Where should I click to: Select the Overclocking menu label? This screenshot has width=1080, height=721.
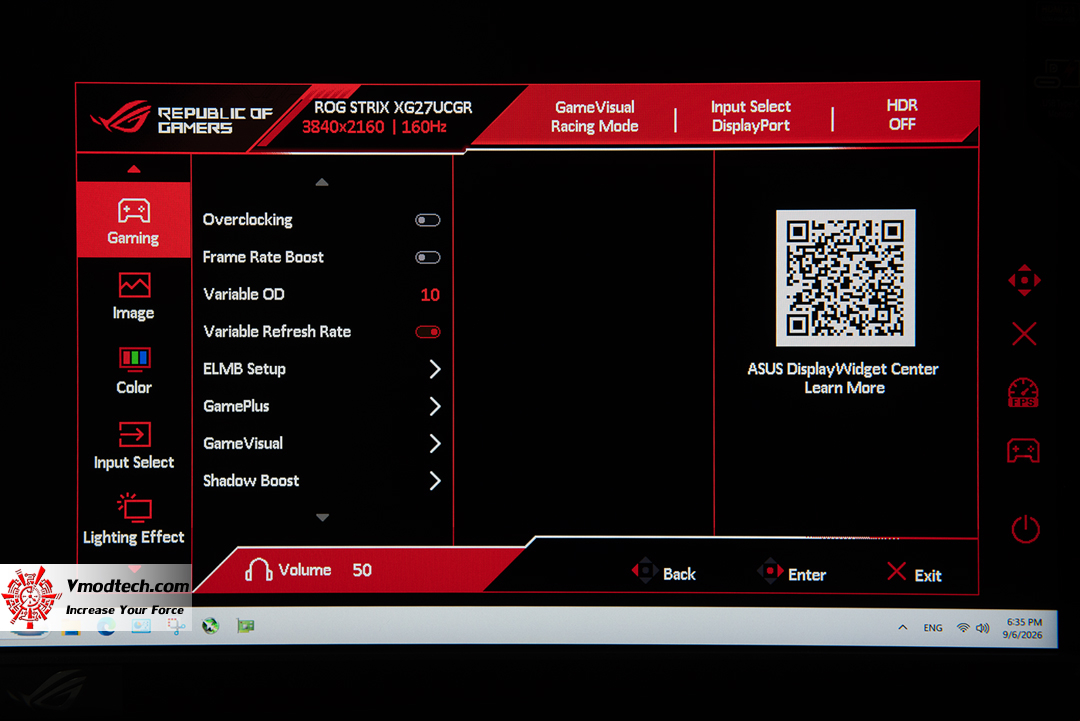pyautogui.click(x=248, y=220)
